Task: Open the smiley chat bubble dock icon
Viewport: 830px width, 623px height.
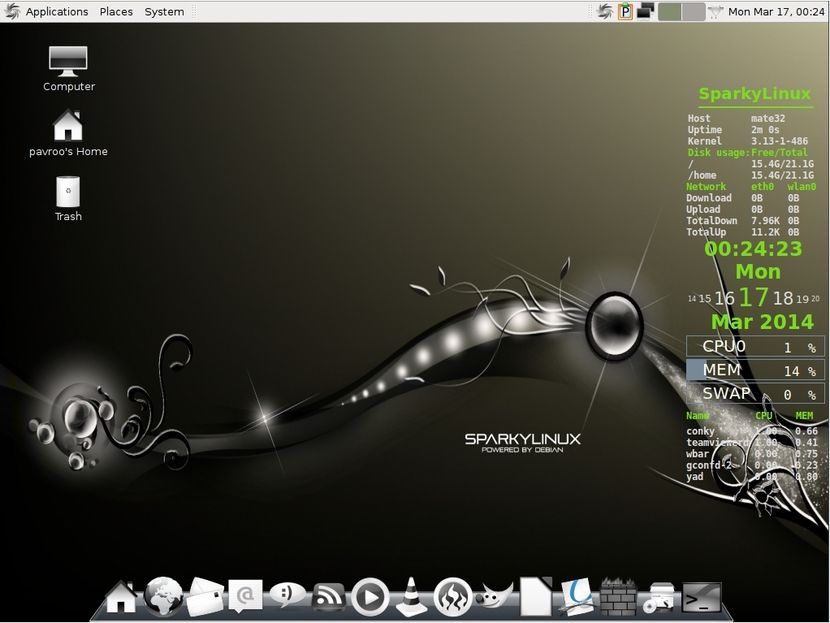Action: [x=287, y=597]
